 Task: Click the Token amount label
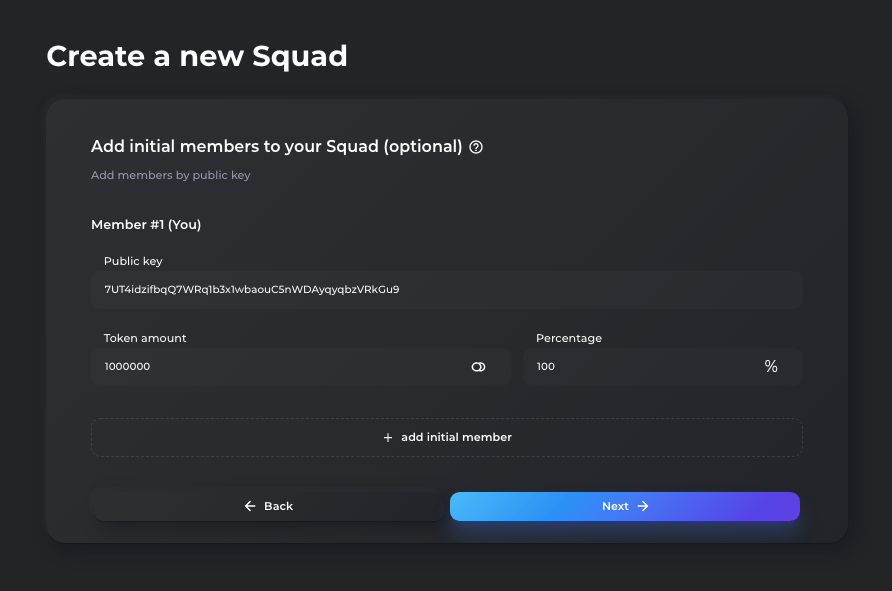(145, 338)
